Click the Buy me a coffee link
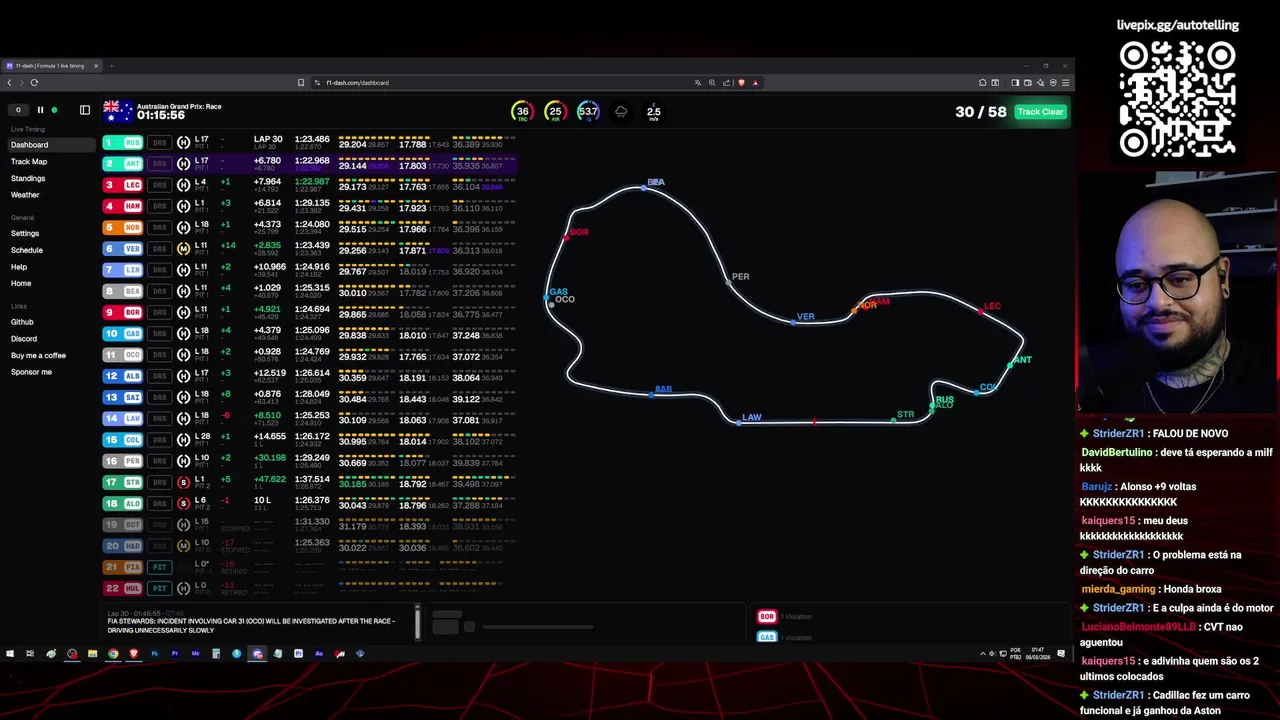The image size is (1280, 720). (x=38, y=355)
